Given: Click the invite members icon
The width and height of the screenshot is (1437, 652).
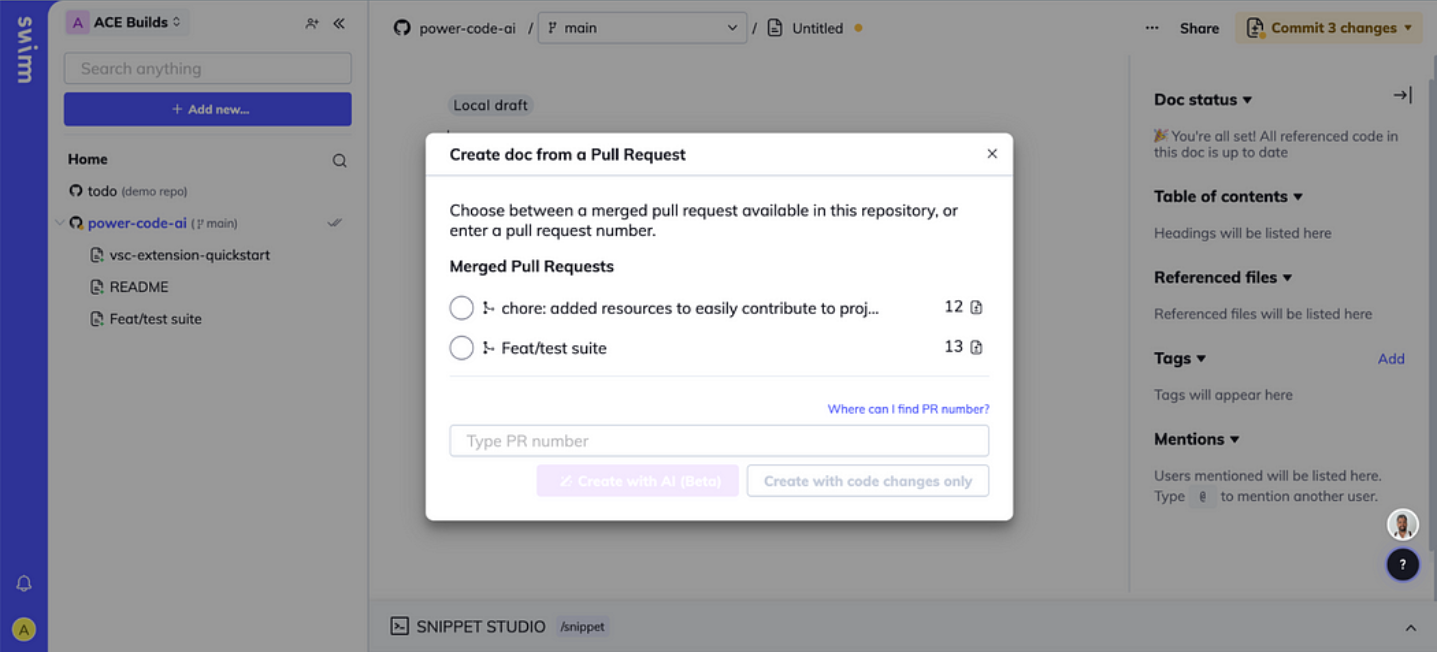Looking at the screenshot, I should (312, 23).
